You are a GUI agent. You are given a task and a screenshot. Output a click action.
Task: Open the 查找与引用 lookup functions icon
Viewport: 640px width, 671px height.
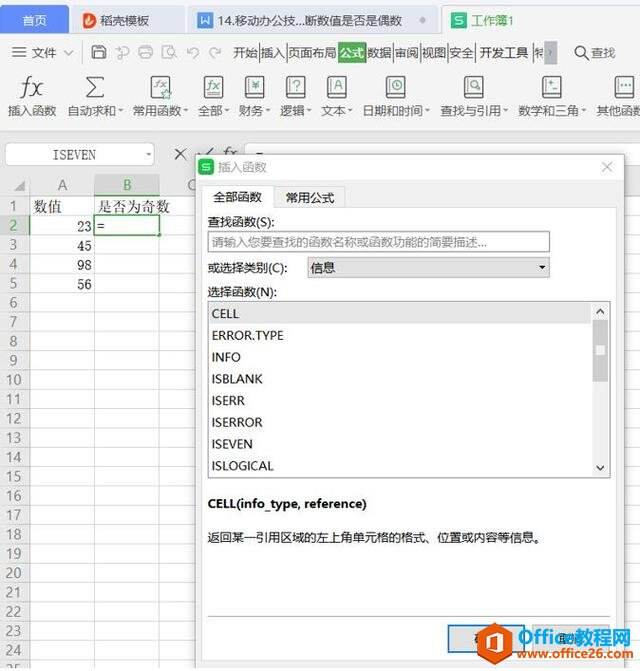[474, 87]
